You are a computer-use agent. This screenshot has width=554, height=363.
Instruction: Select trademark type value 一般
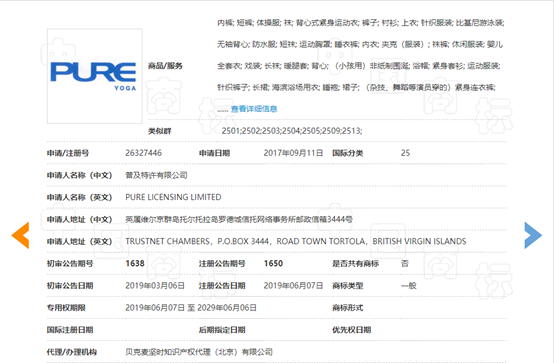(x=408, y=286)
